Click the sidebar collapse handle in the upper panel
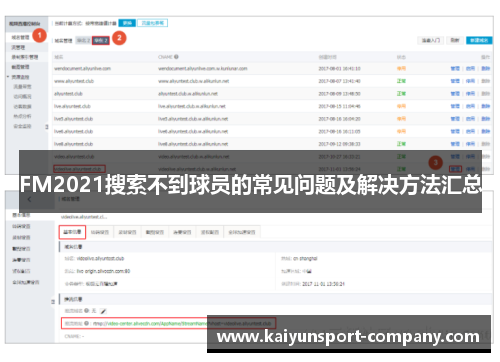This screenshot has width=500, height=362. point(47,127)
